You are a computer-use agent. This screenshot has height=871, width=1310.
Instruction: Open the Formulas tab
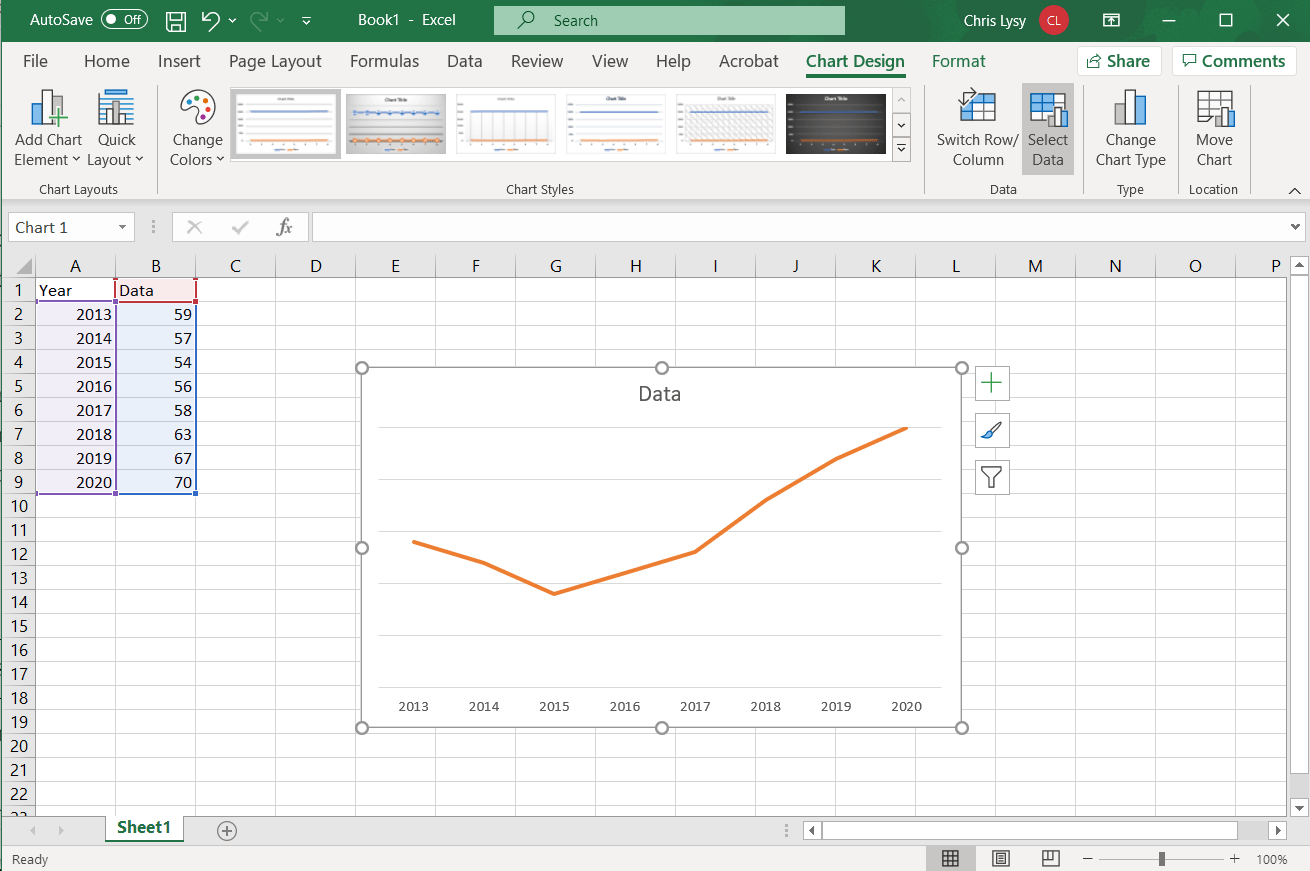tap(385, 61)
